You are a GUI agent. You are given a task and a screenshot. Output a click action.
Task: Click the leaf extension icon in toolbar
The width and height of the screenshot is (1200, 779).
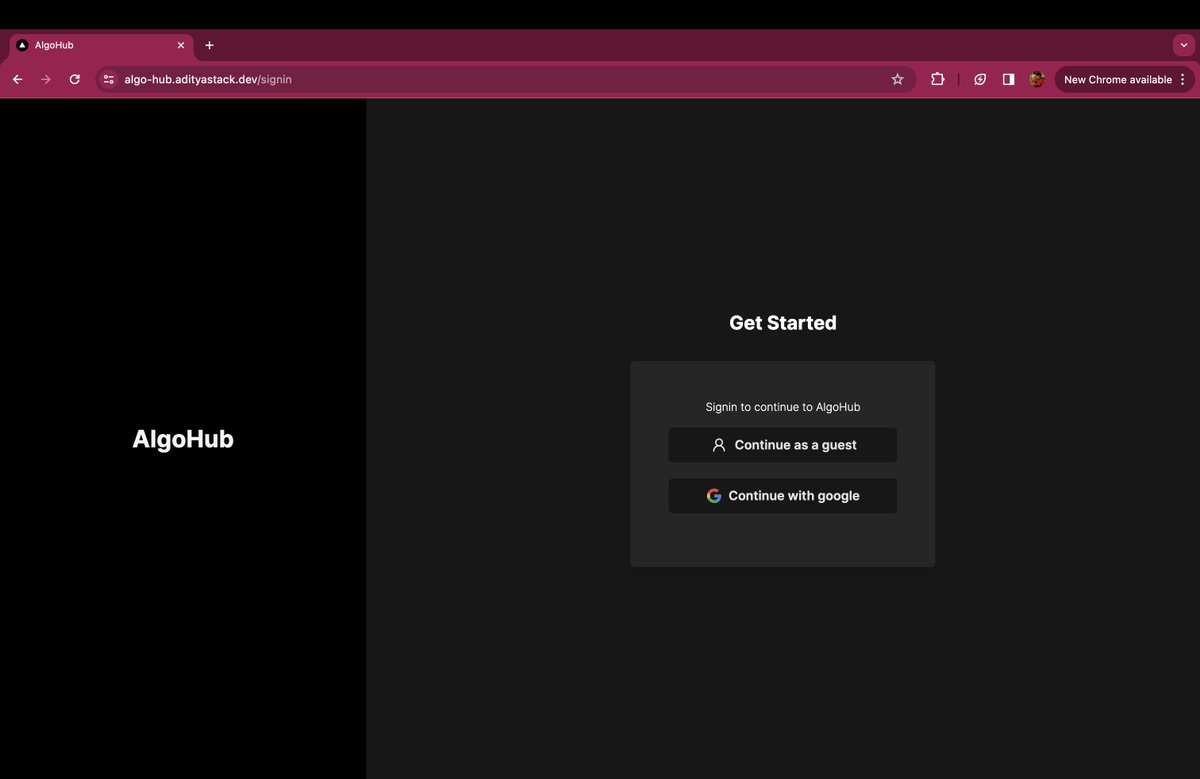(x=980, y=79)
